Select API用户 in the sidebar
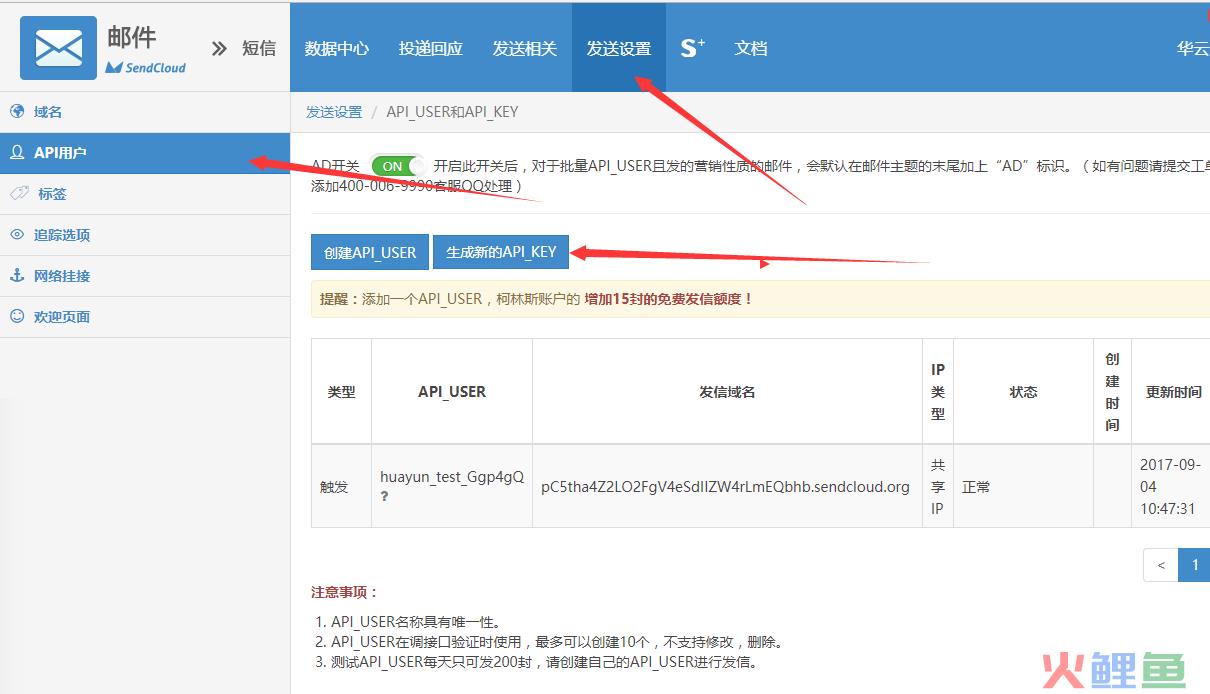Viewport: 1210px width, 694px height. coord(145,153)
